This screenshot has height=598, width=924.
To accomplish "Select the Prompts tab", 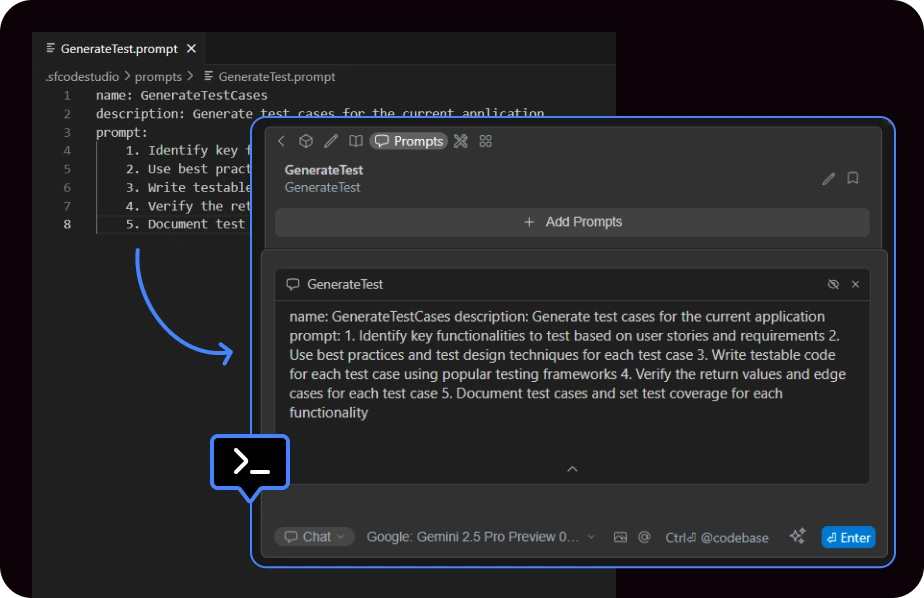I will tap(409, 141).
